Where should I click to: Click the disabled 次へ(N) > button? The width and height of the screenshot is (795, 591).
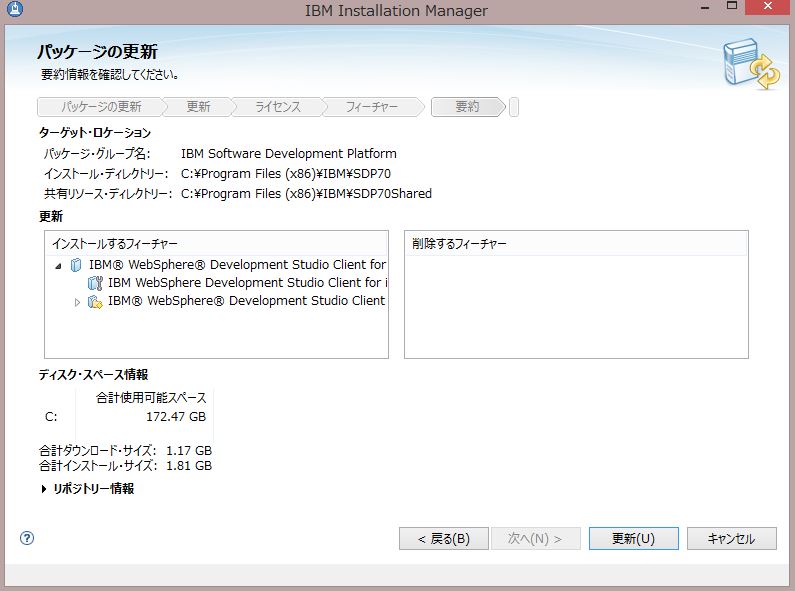(535, 538)
